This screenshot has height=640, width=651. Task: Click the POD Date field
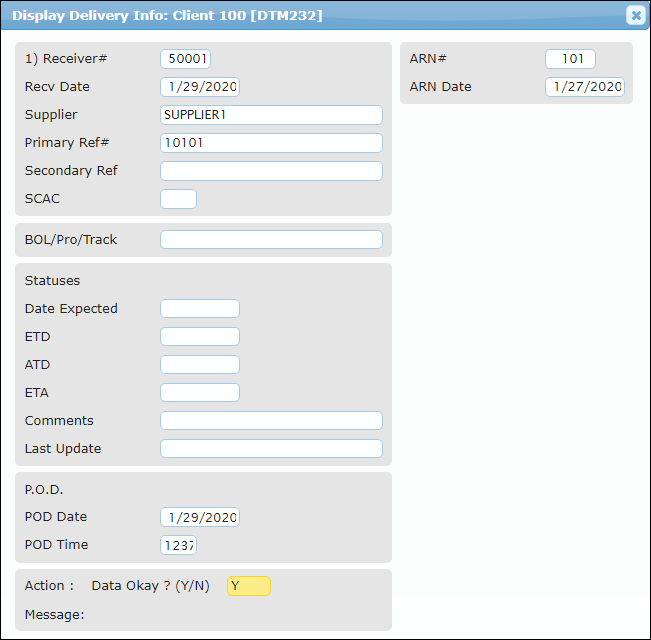coord(200,517)
